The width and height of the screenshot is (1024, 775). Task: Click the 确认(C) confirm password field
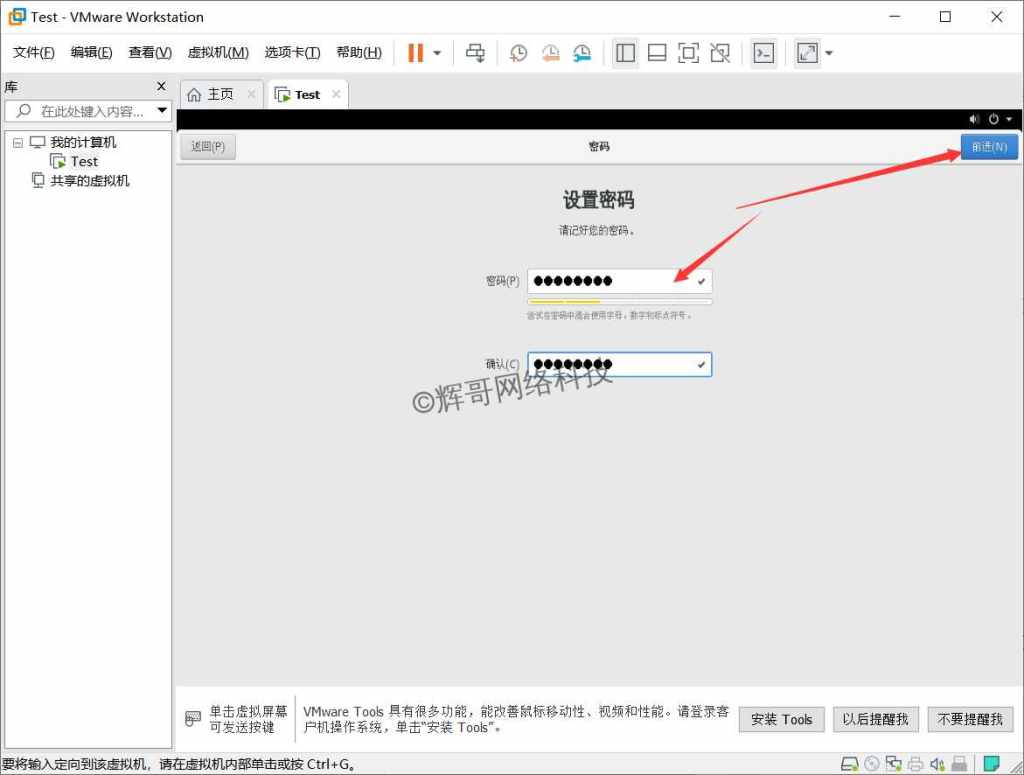619,364
